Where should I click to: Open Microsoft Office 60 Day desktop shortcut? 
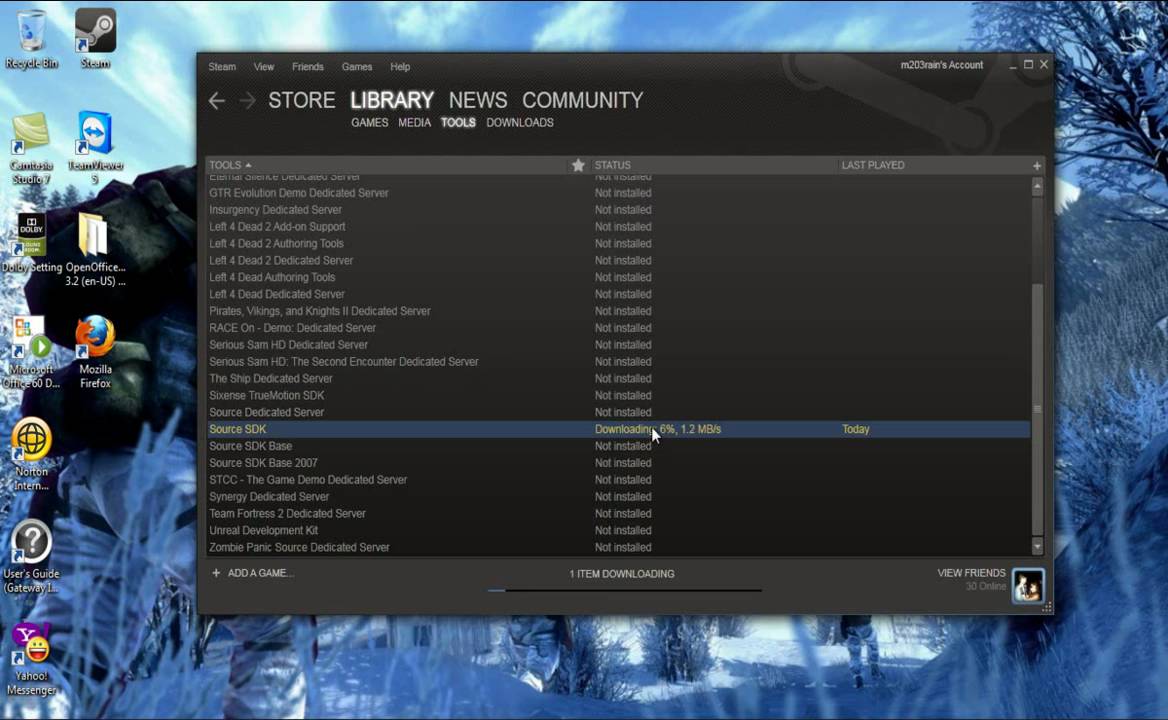31,352
